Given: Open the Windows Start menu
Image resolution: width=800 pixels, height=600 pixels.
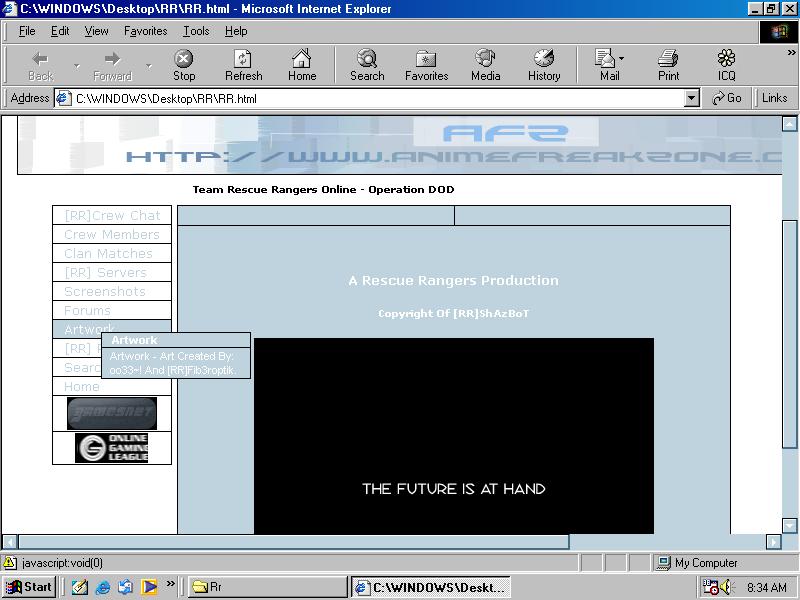Looking at the screenshot, I should (29, 587).
